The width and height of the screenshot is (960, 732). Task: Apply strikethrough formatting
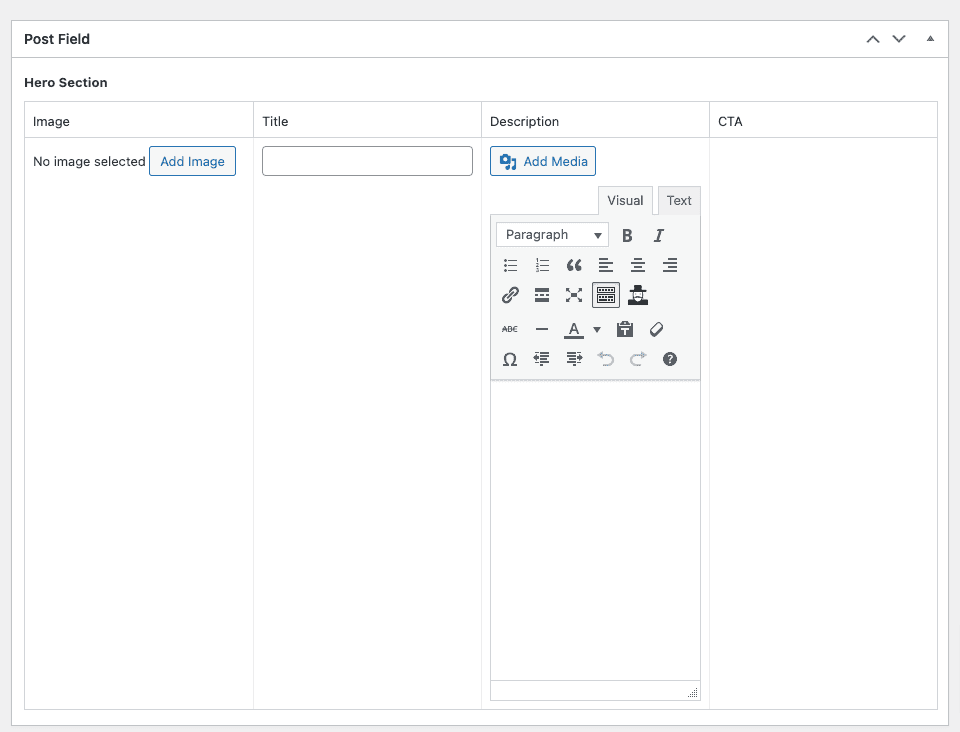tap(510, 329)
